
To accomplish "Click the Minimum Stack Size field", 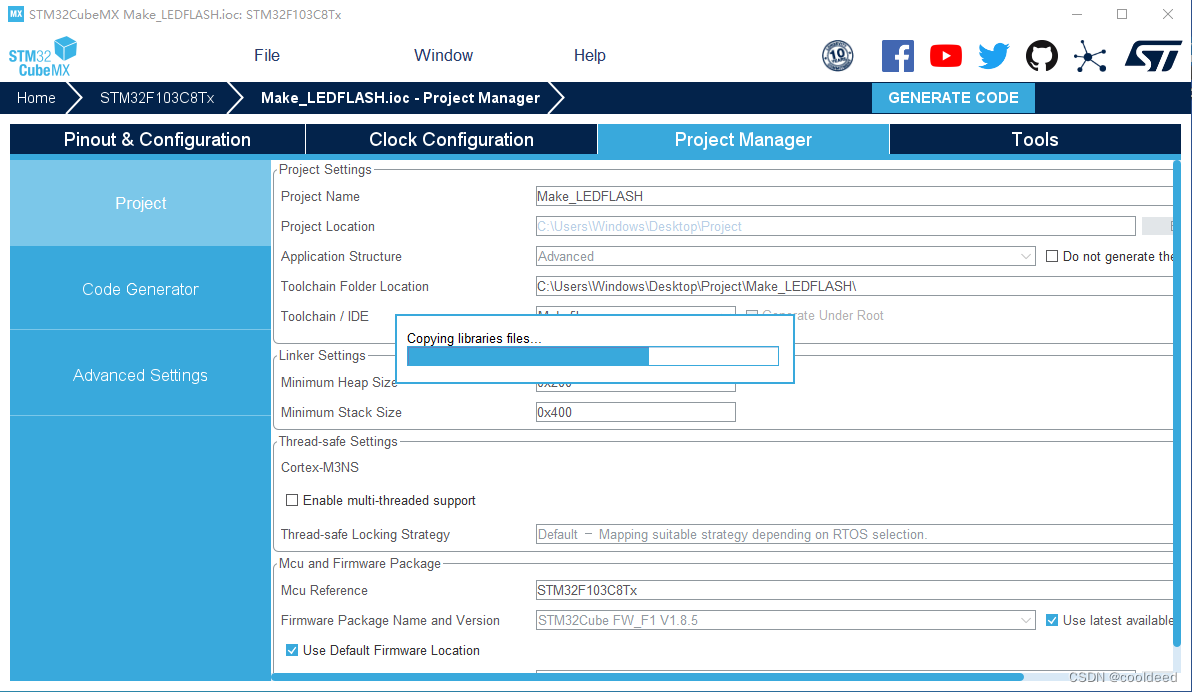I will click(636, 412).
